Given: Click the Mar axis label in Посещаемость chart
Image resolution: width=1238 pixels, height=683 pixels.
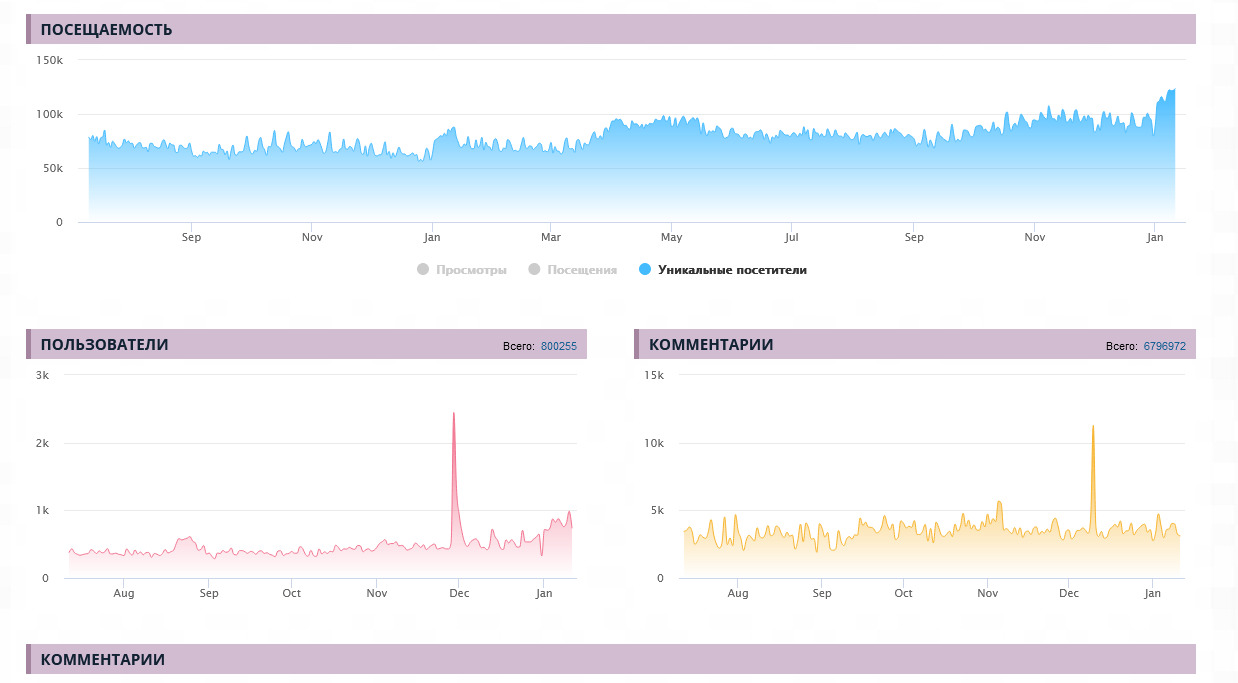Looking at the screenshot, I should tap(551, 238).
